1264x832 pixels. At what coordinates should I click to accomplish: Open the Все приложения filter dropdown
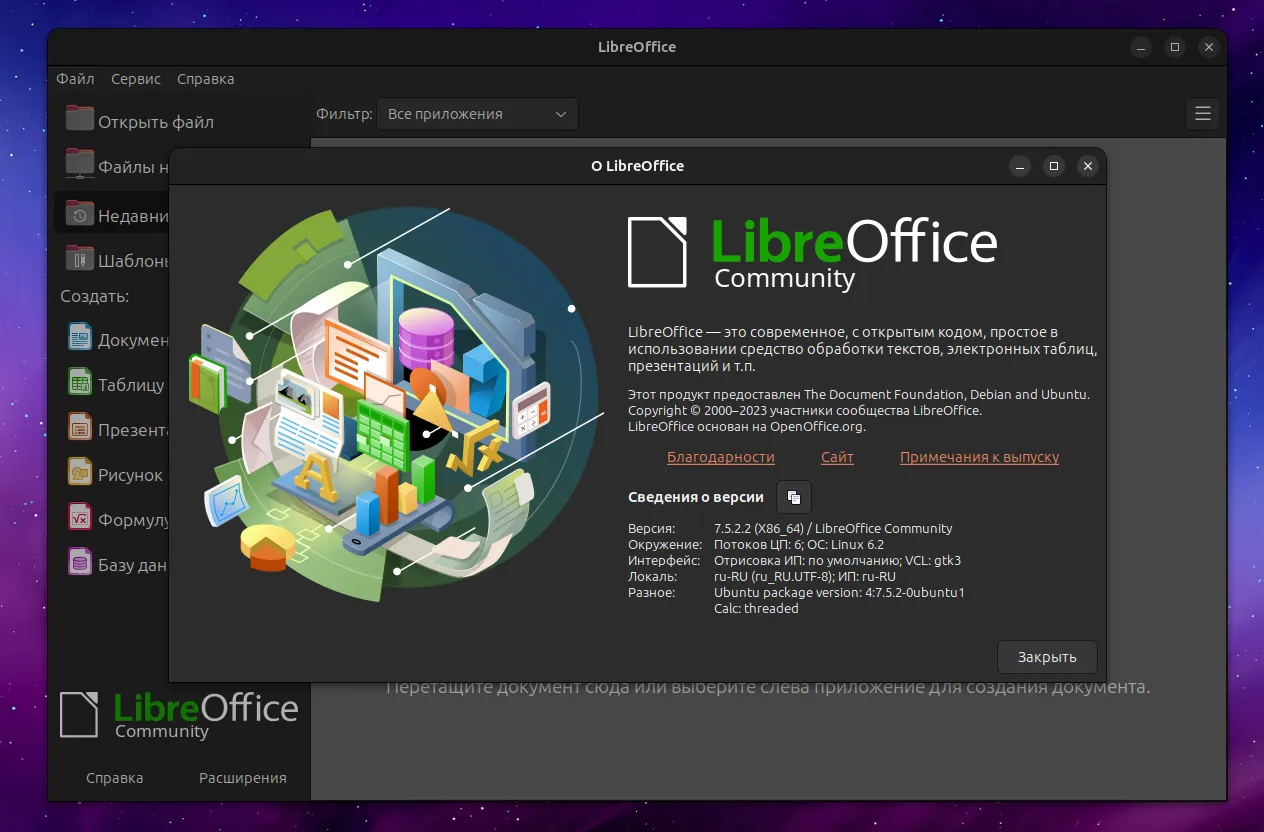click(477, 114)
